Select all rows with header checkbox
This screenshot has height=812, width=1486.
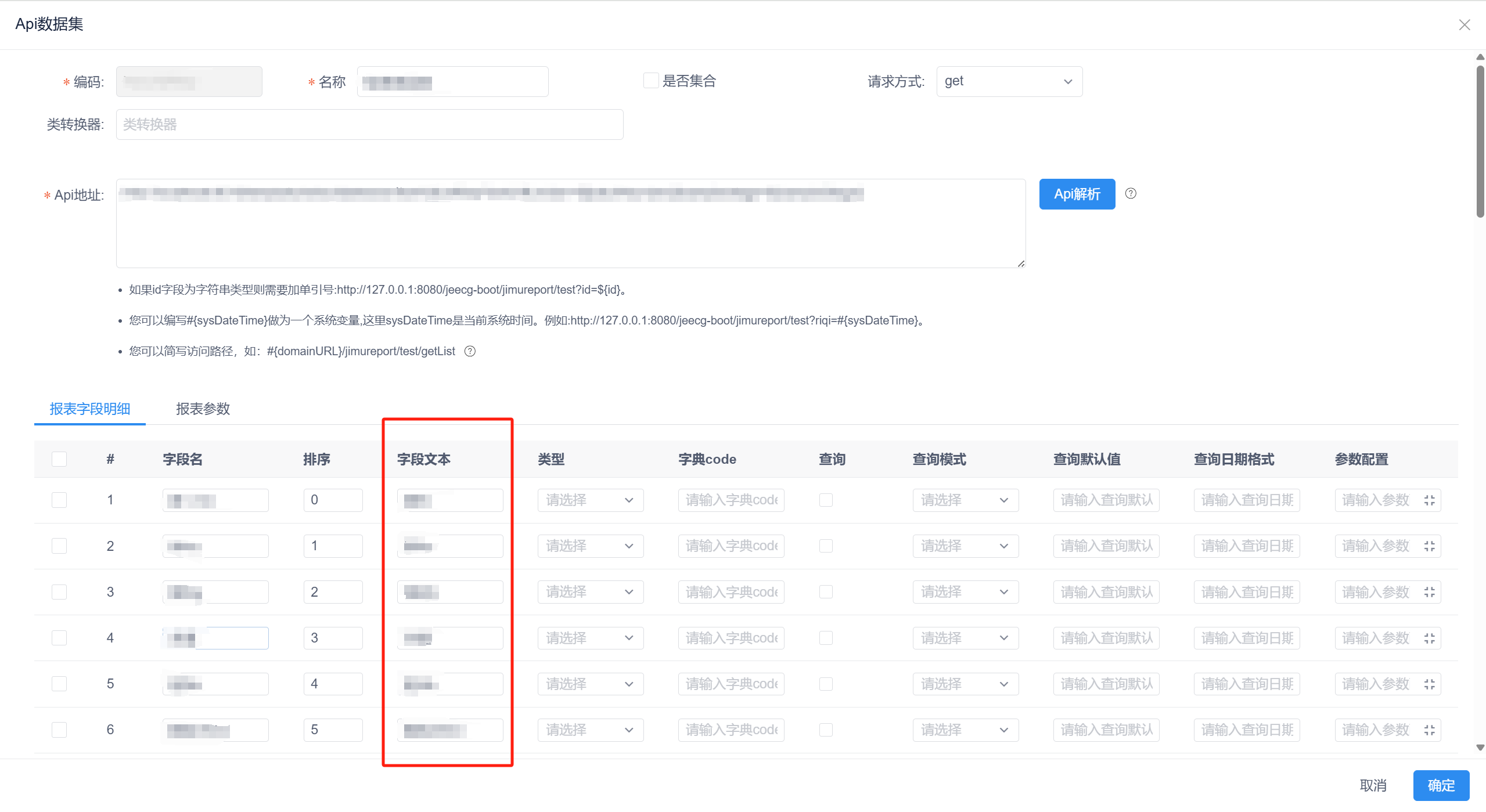[x=59, y=459]
